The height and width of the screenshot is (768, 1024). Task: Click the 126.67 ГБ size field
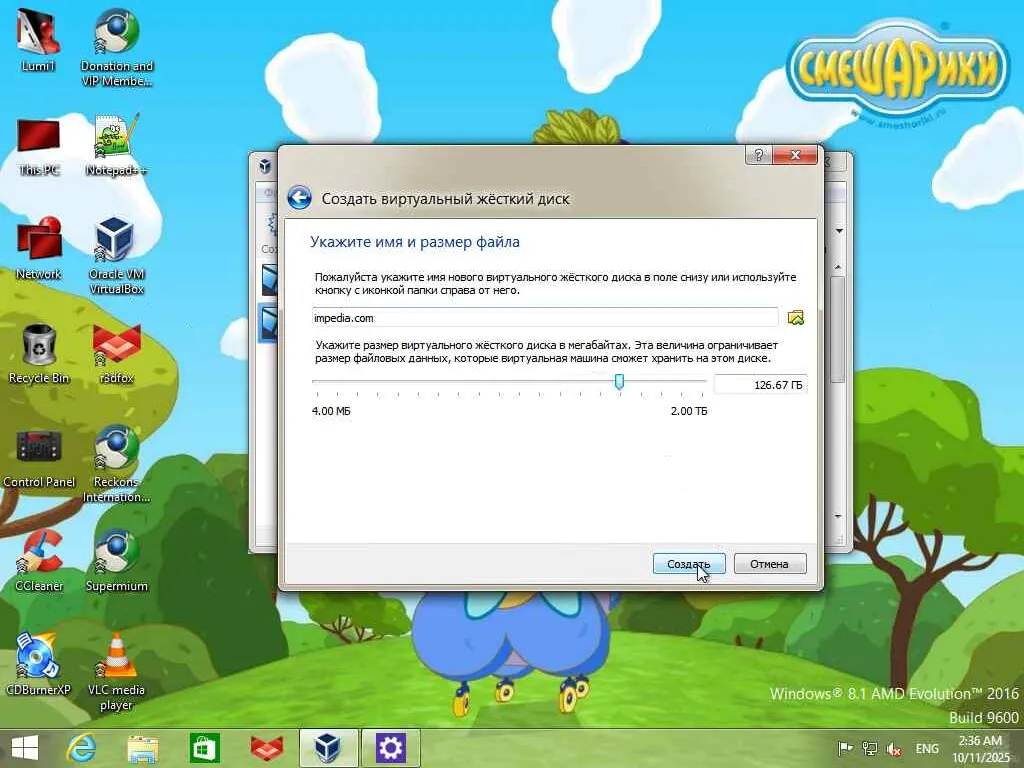pos(760,385)
